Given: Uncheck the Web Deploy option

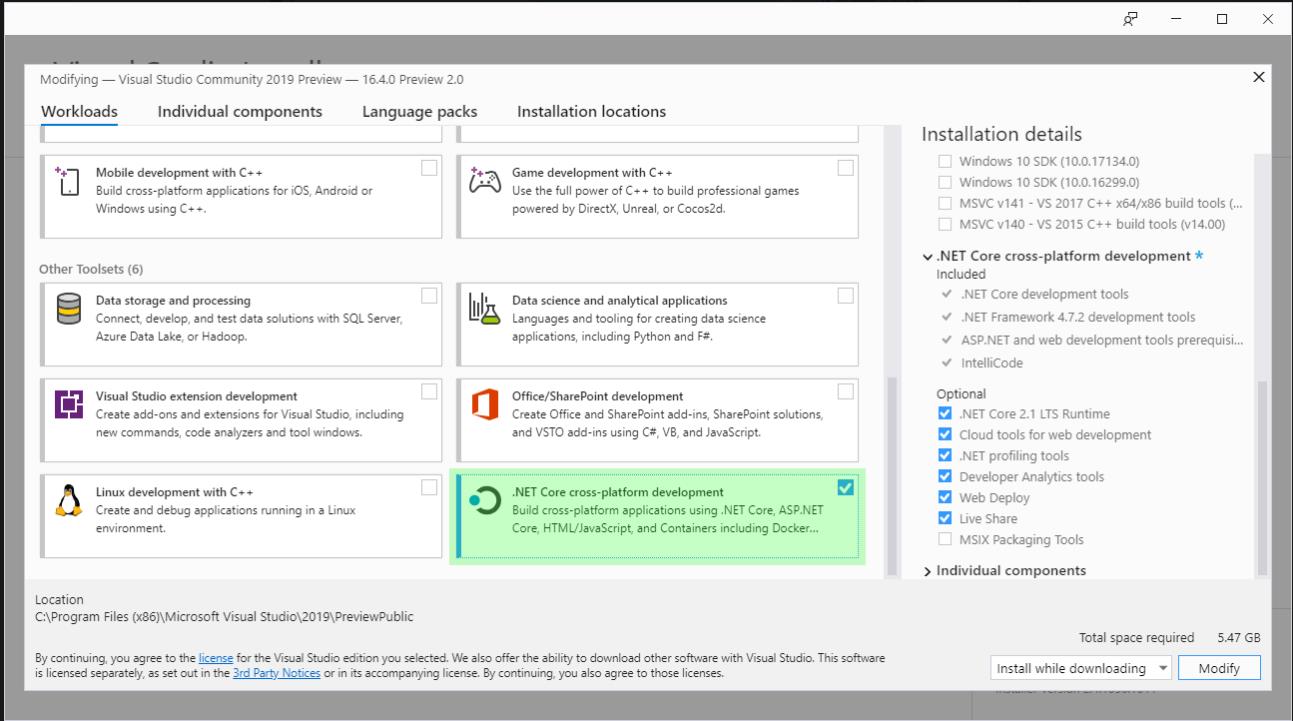Looking at the screenshot, I should [x=945, y=497].
